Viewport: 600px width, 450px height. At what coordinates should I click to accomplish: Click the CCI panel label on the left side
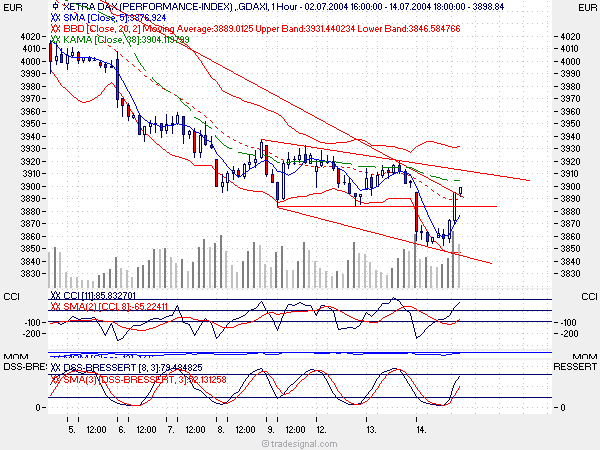click(x=11, y=297)
